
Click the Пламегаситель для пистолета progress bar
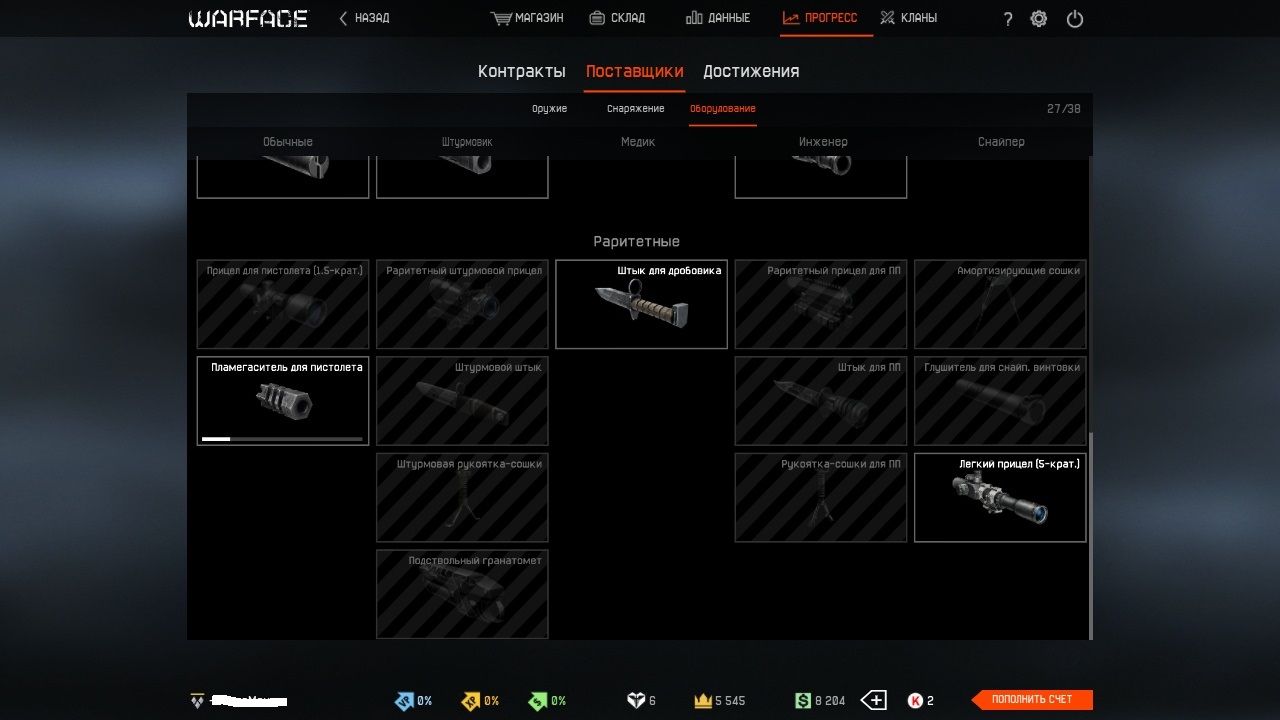click(x=282, y=438)
